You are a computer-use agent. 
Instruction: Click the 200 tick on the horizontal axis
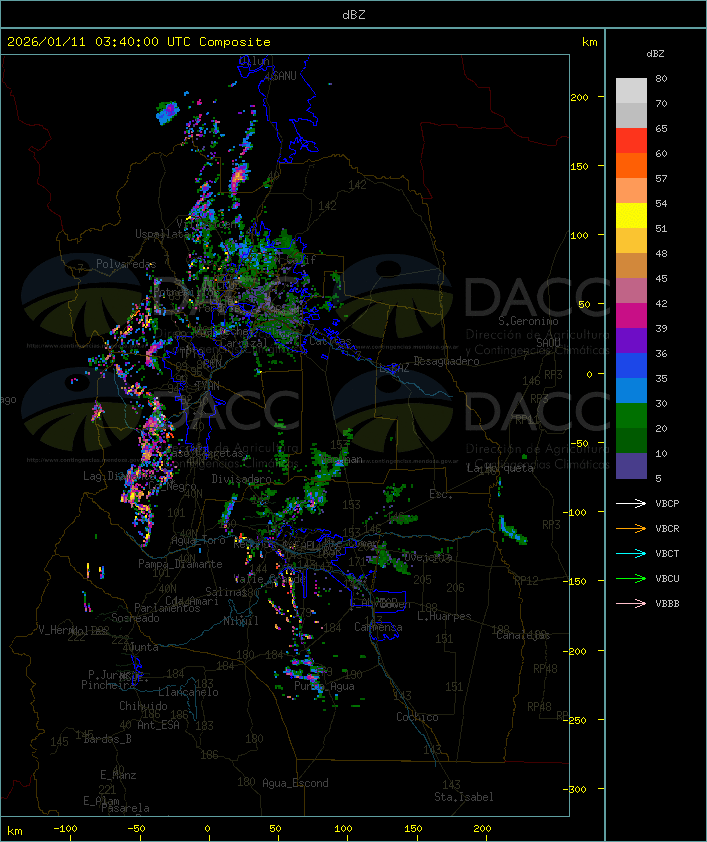[482, 829]
